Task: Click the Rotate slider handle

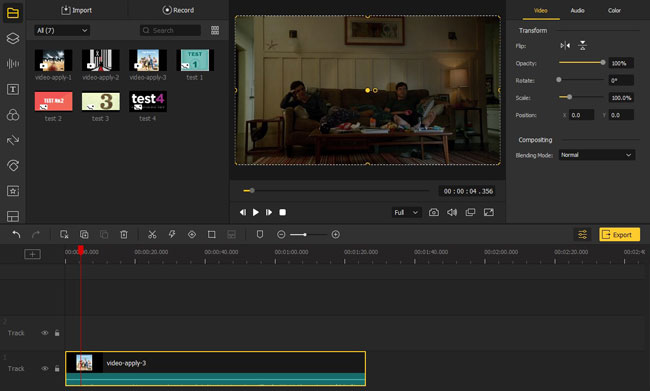Action: pyautogui.click(x=559, y=80)
